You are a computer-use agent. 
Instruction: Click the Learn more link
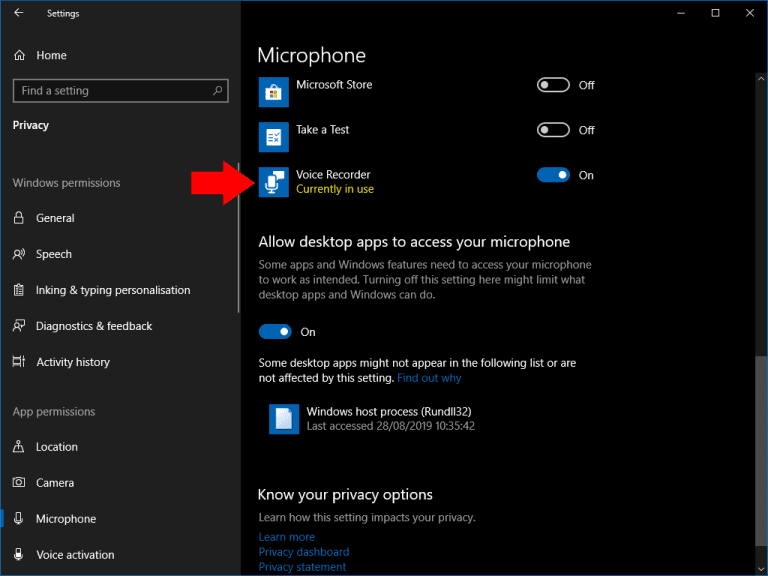point(285,537)
